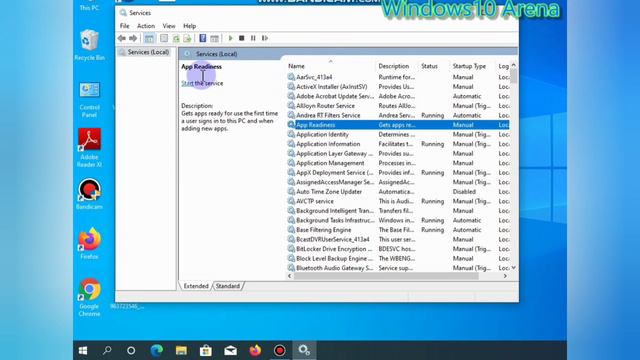This screenshot has height=360, width=640.
Task: Click the taskbar Search magnifier icon
Action: (107, 351)
